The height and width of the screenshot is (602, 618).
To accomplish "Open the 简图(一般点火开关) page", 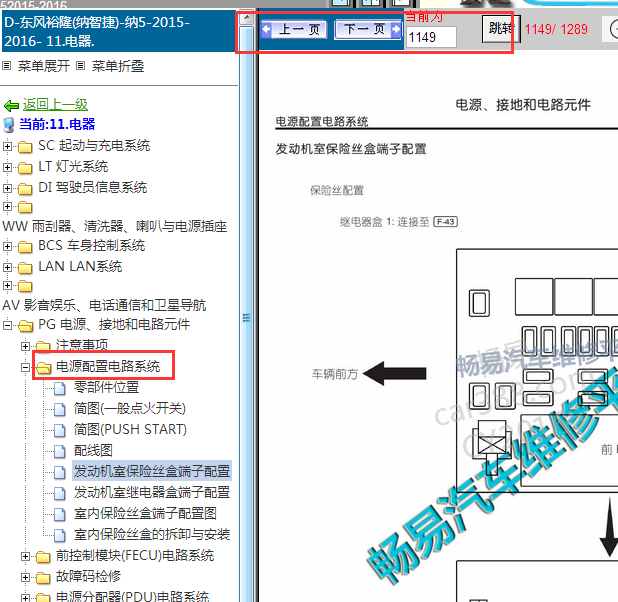I will pyautogui.click(x=130, y=408).
